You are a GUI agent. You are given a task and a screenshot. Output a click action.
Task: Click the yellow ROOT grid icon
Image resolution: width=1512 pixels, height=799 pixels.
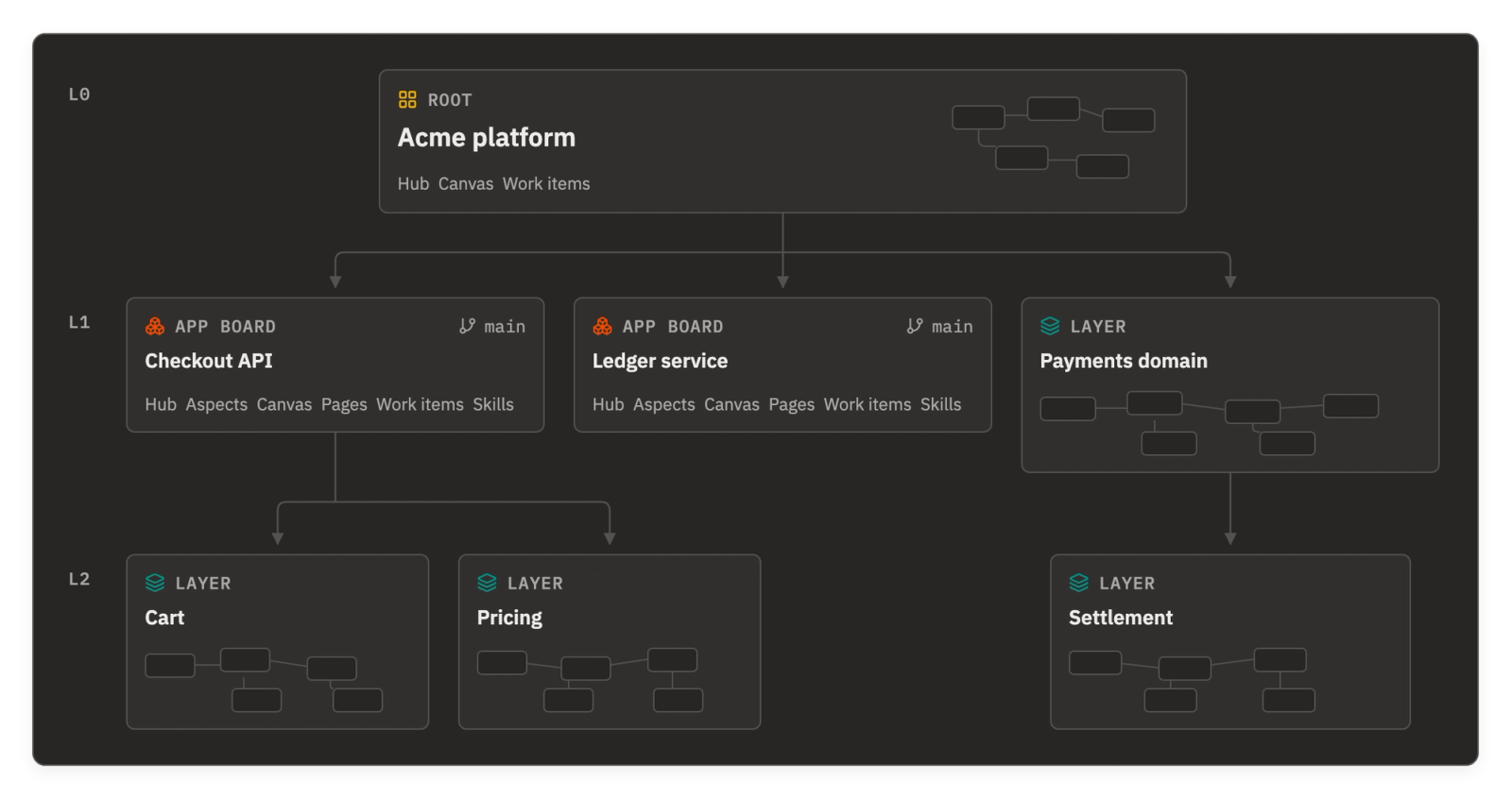coord(407,99)
